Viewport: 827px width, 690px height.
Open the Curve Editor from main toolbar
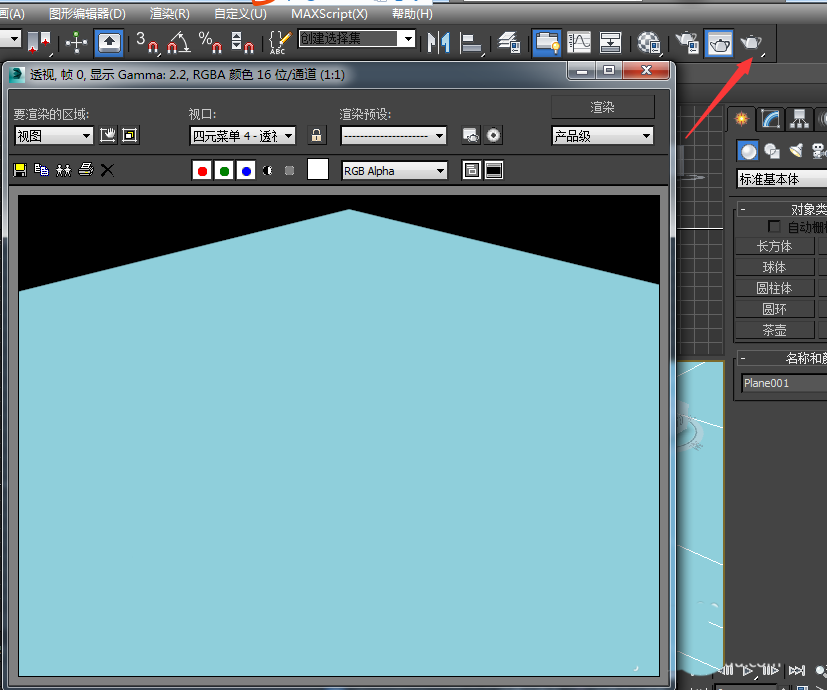579,42
